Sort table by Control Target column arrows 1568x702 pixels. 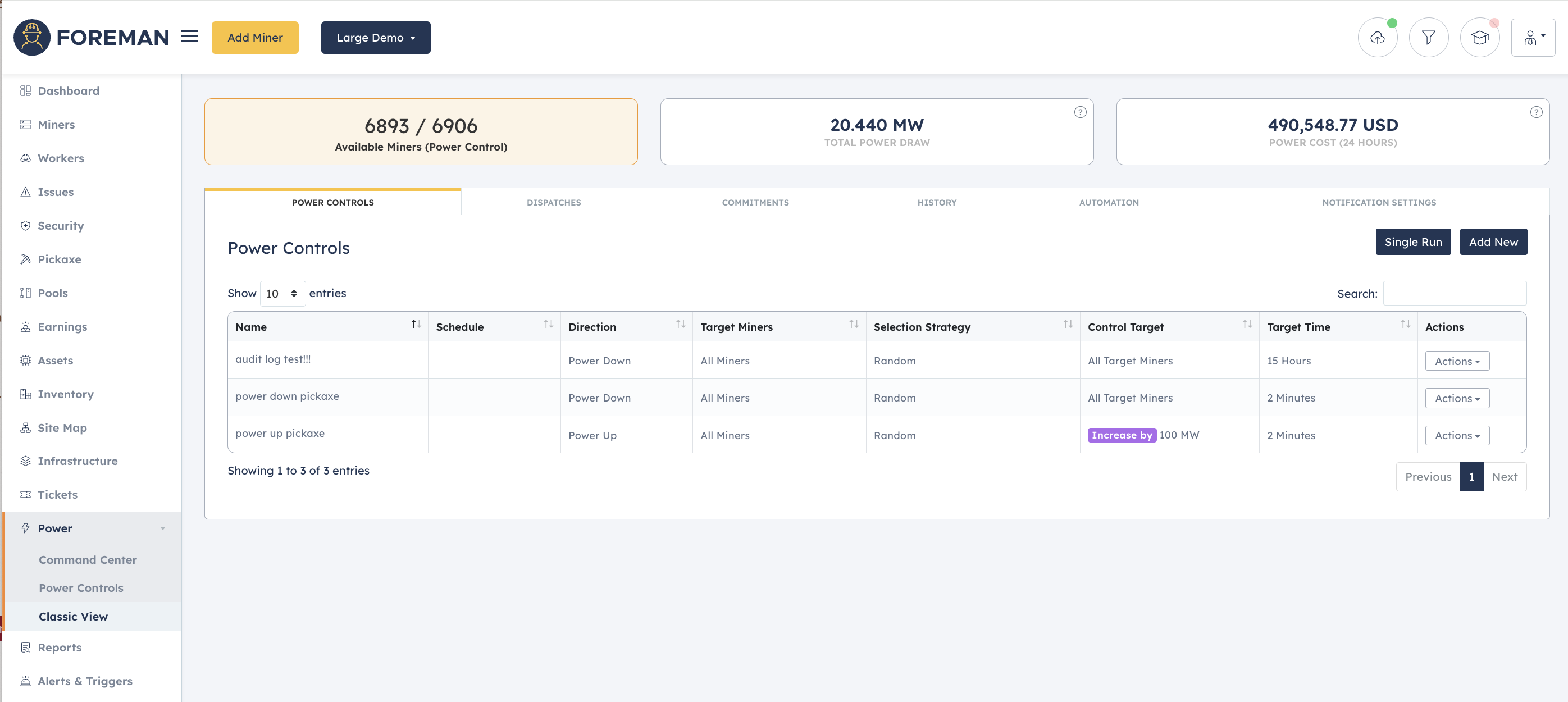coord(1247,325)
